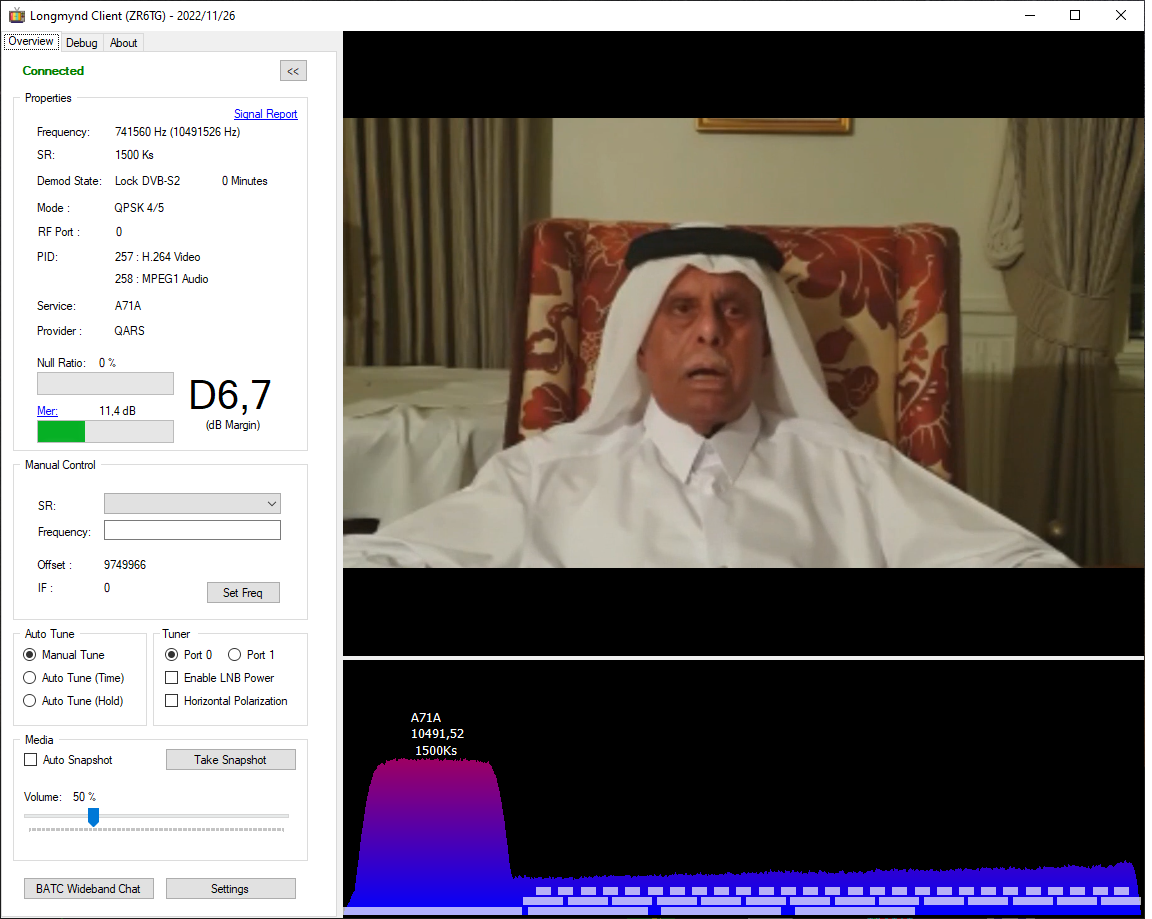Open the Settings dialog
Image resolution: width=1152 pixels, height=919 pixels.
click(x=230, y=889)
